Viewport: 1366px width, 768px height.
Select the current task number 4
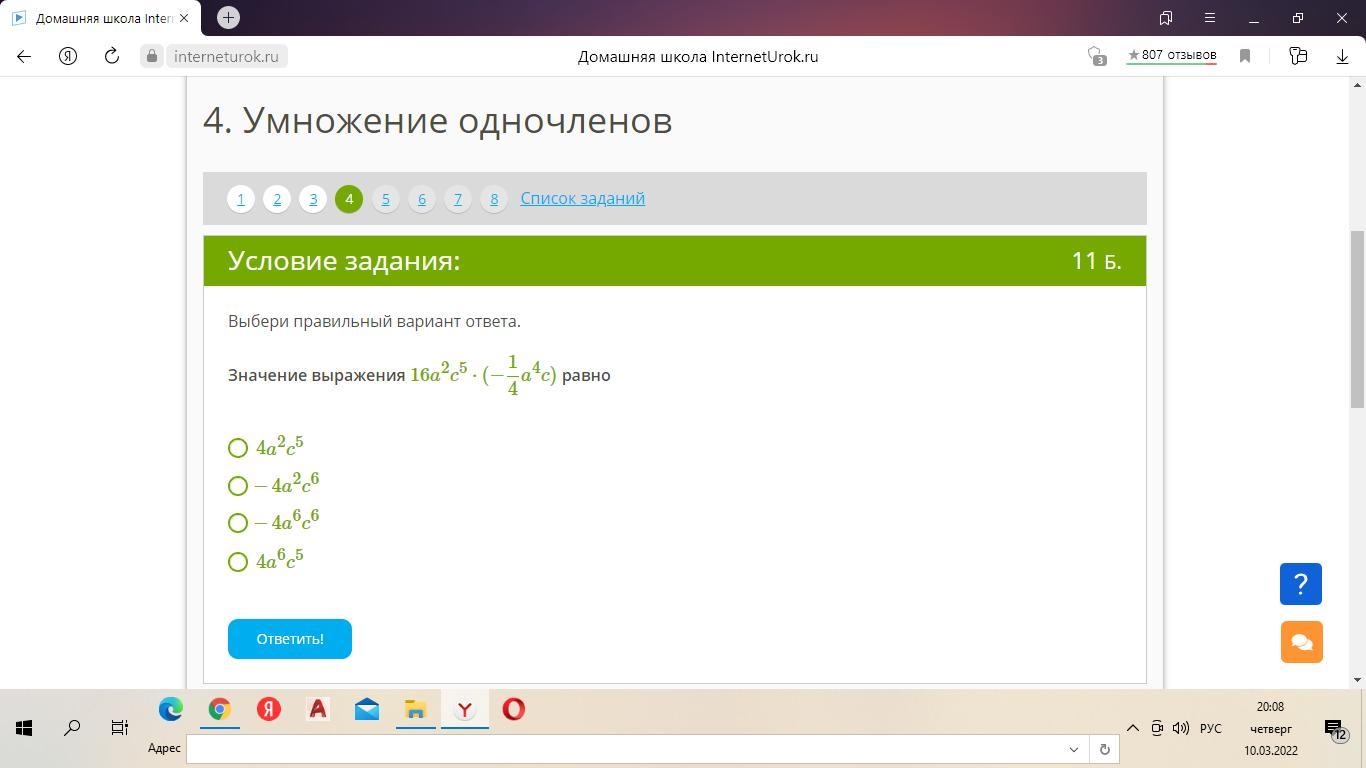349,198
